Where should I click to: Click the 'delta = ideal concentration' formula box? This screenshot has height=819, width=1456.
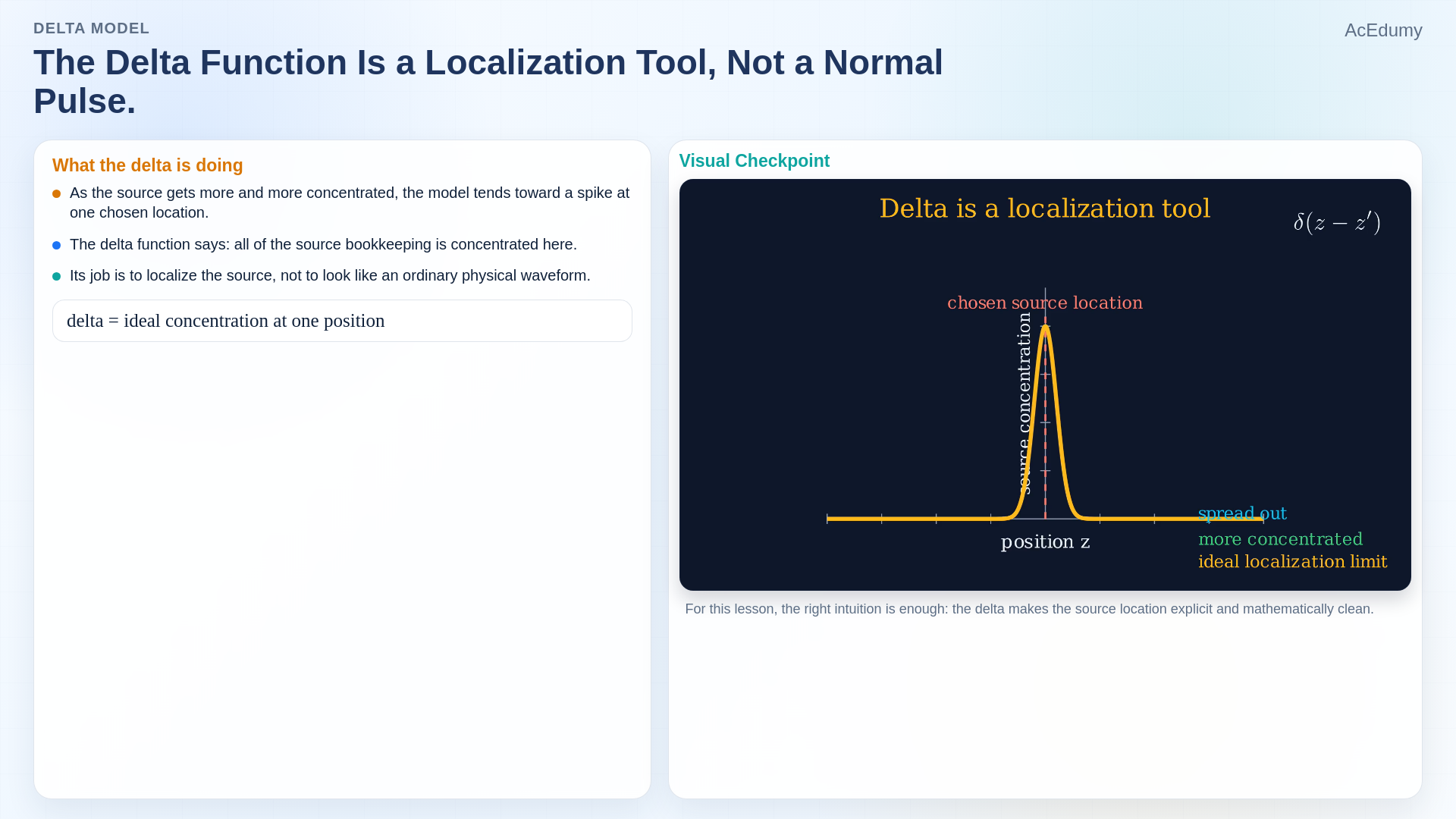[342, 321]
